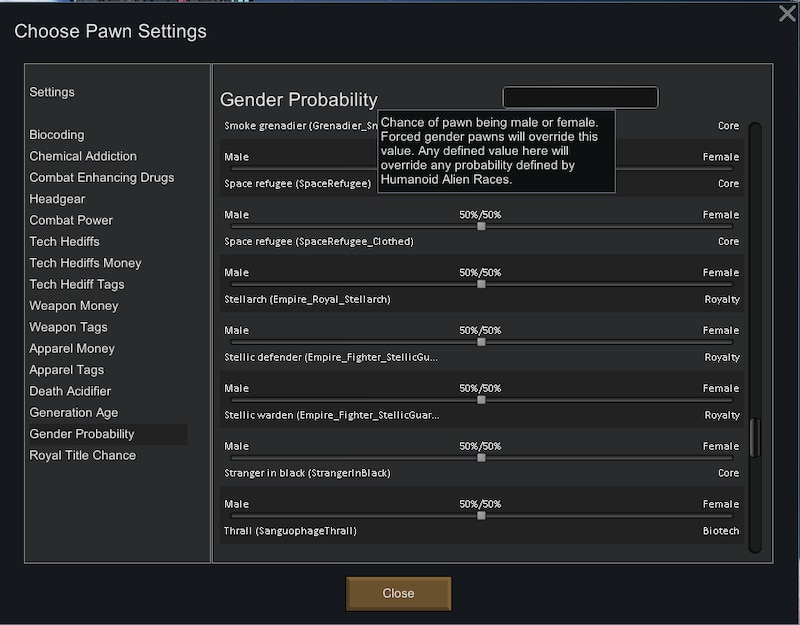
Task: Click the Female label above Thrall row
Action: coord(720,504)
